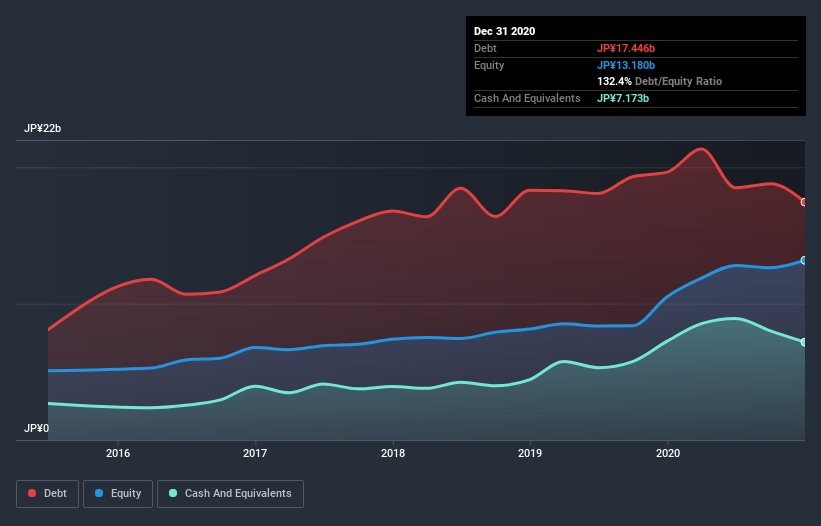Toggle Cash And Equivalents legend button
Image resolution: width=821 pixels, height=526 pixels.
(230, 494)
